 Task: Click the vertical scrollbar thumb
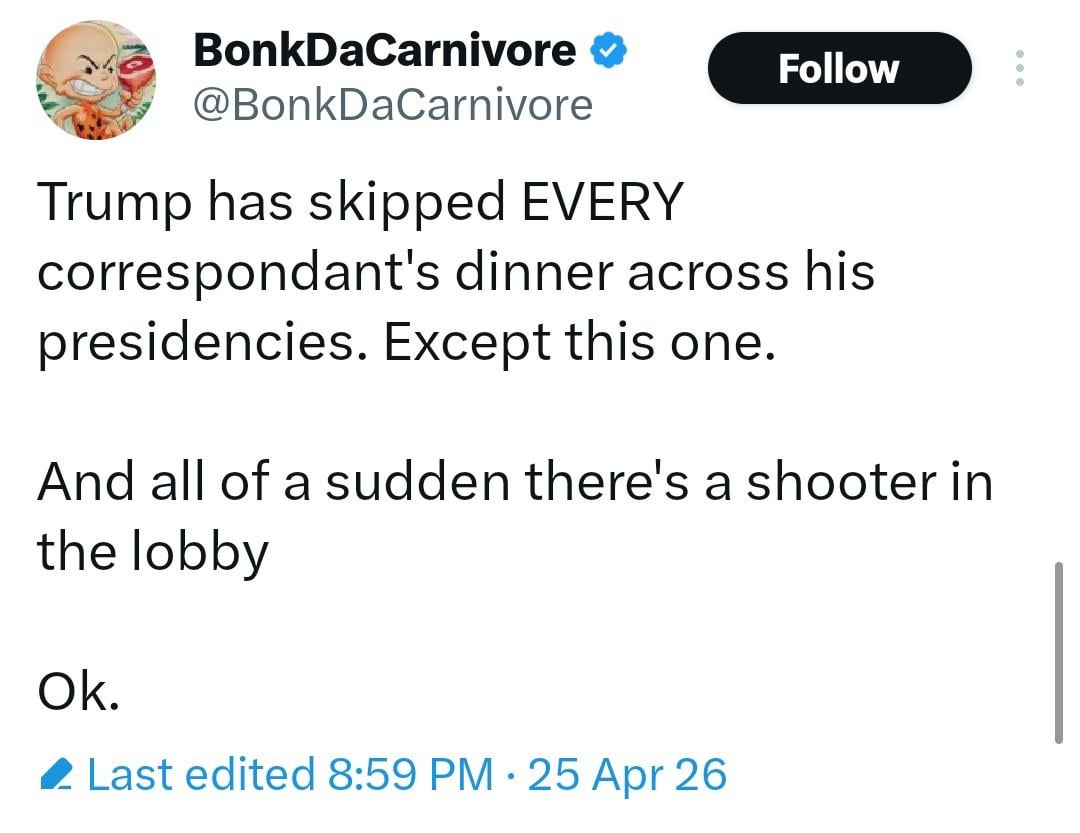(1058, 652)
